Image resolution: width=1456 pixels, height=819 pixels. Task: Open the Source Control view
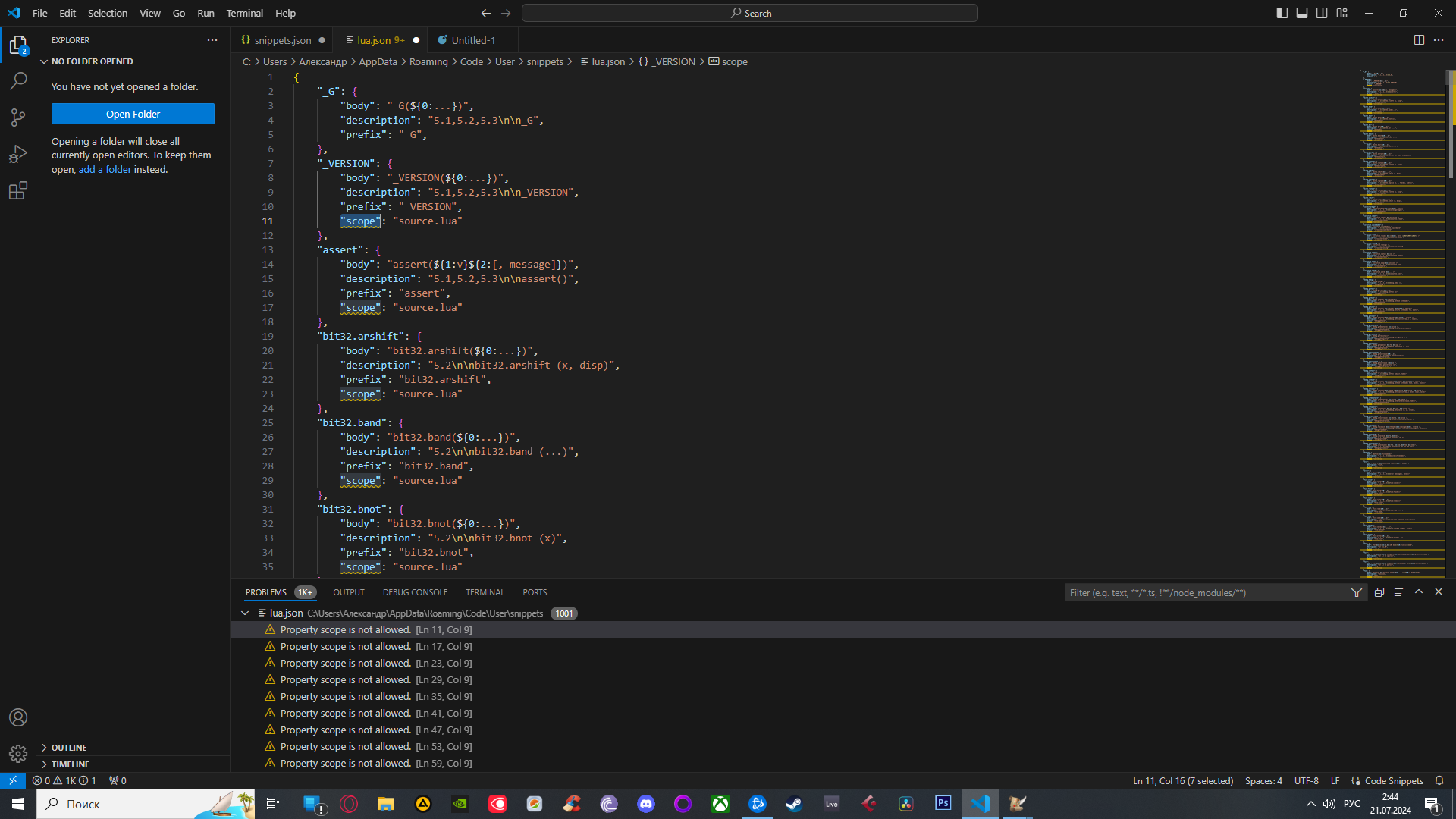pos(18,117)
